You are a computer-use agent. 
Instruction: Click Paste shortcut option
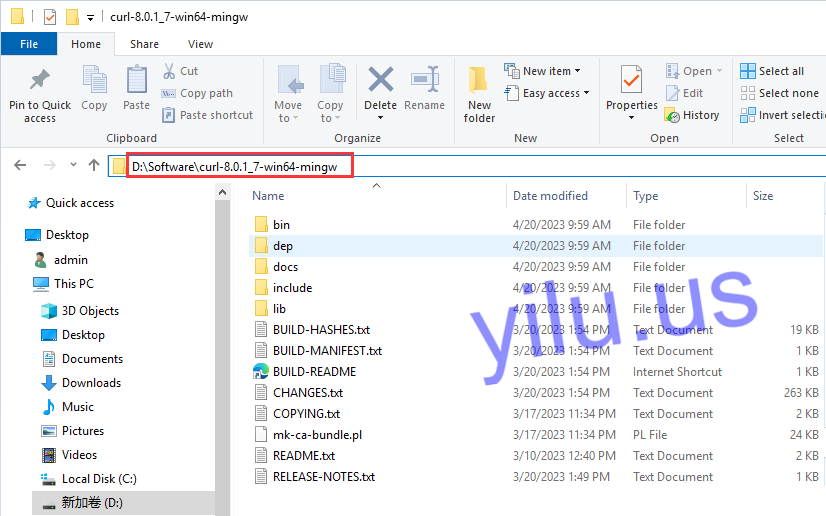tap(207, 115)
